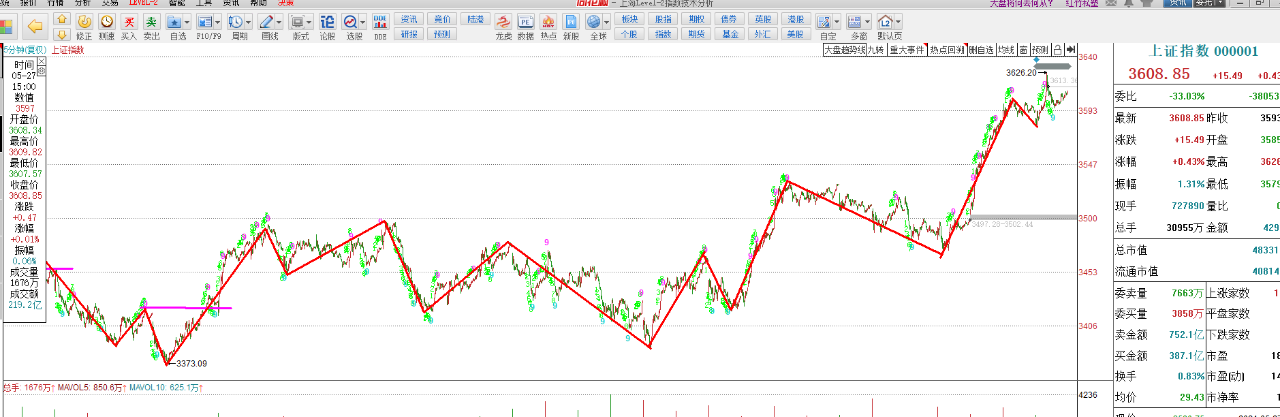Image resolution: width=1280 pixels, height=417 pixels.
Task: Click the 龙虎 ranking icon
Action: tap(504, 25)
